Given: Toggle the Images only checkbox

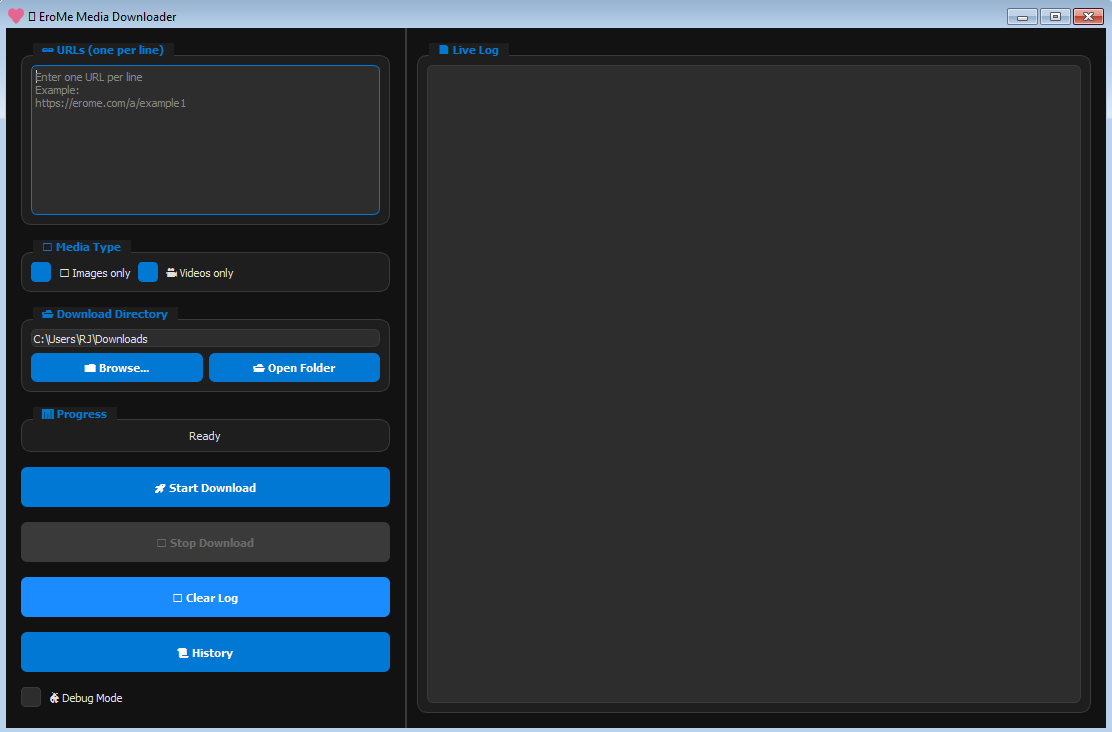Looking at the screenshot, I should click(41, 272).
